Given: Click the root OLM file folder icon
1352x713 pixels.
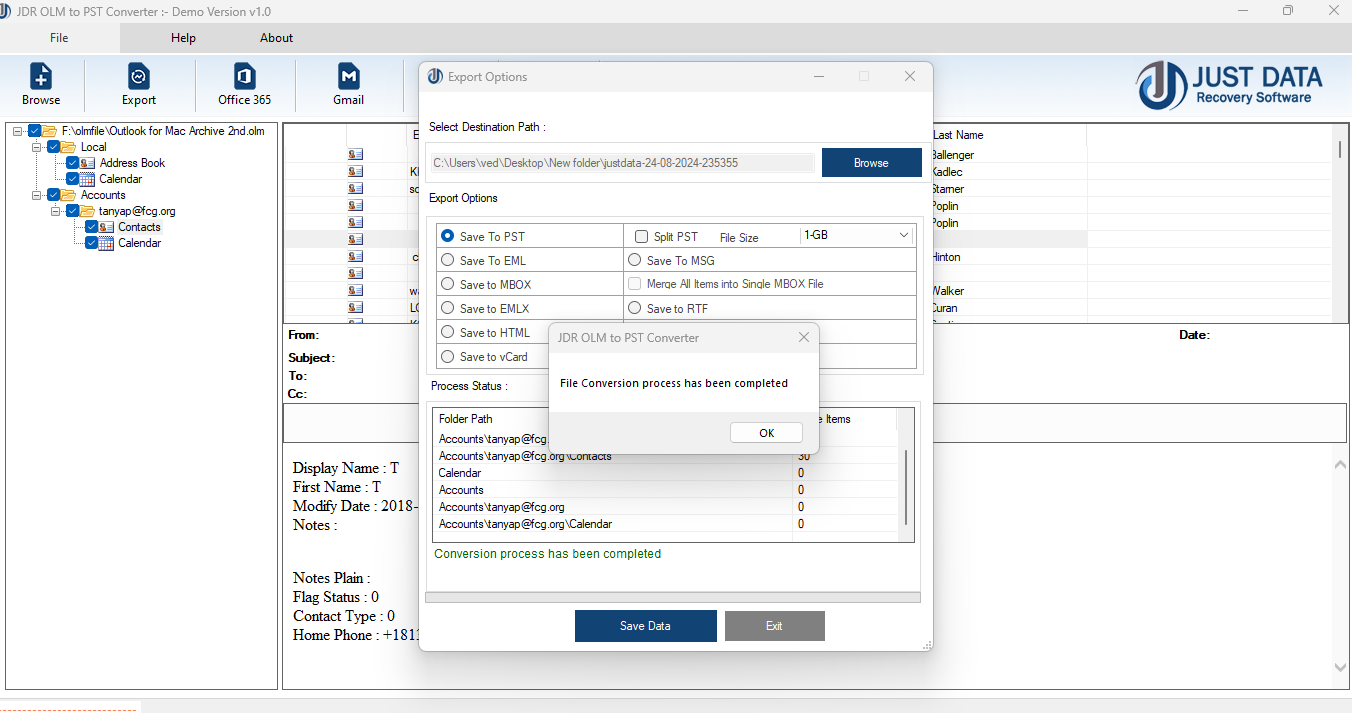Looking at the screenshot, I should click(x=50, y=131).
